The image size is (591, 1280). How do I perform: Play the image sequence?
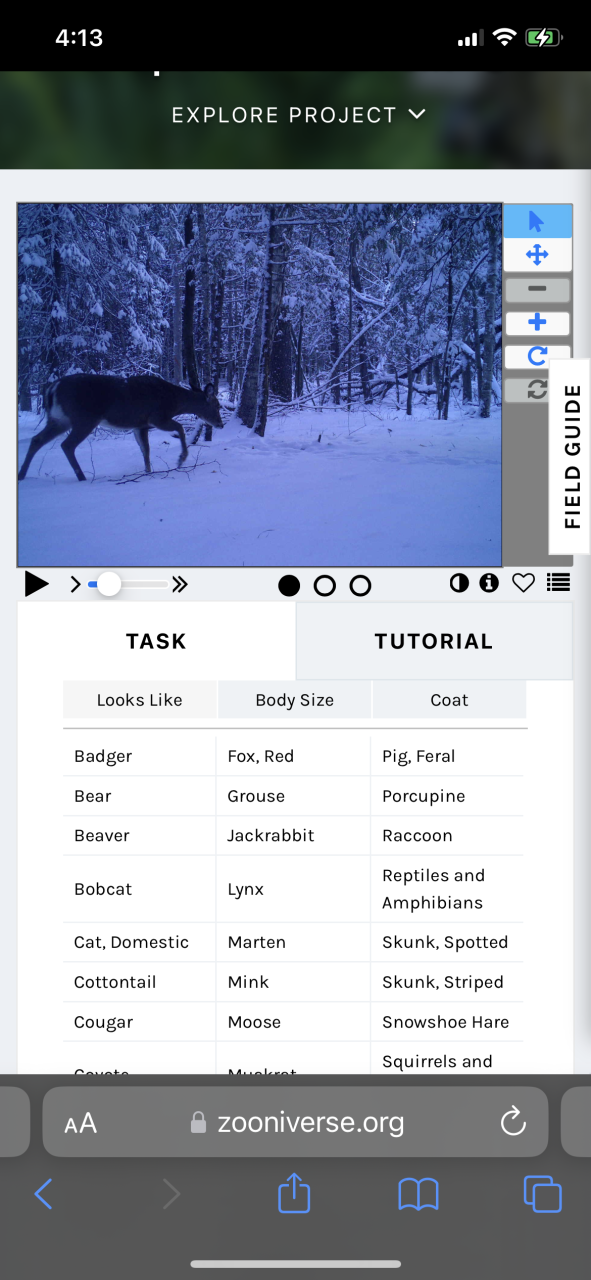tap(37, 584)
